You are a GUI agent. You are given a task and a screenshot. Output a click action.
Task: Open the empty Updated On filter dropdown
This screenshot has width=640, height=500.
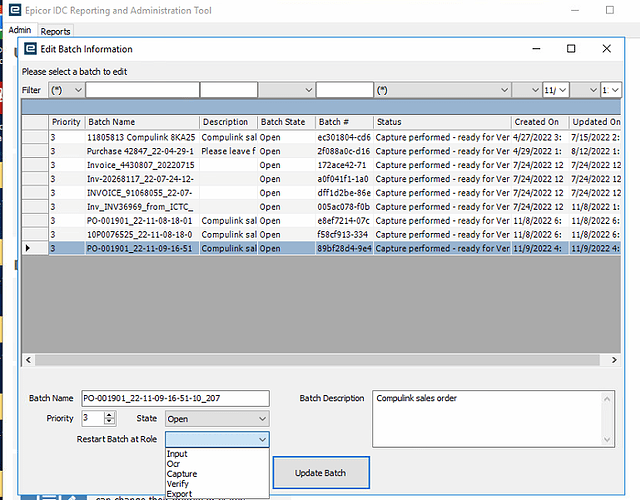(584, 90)
